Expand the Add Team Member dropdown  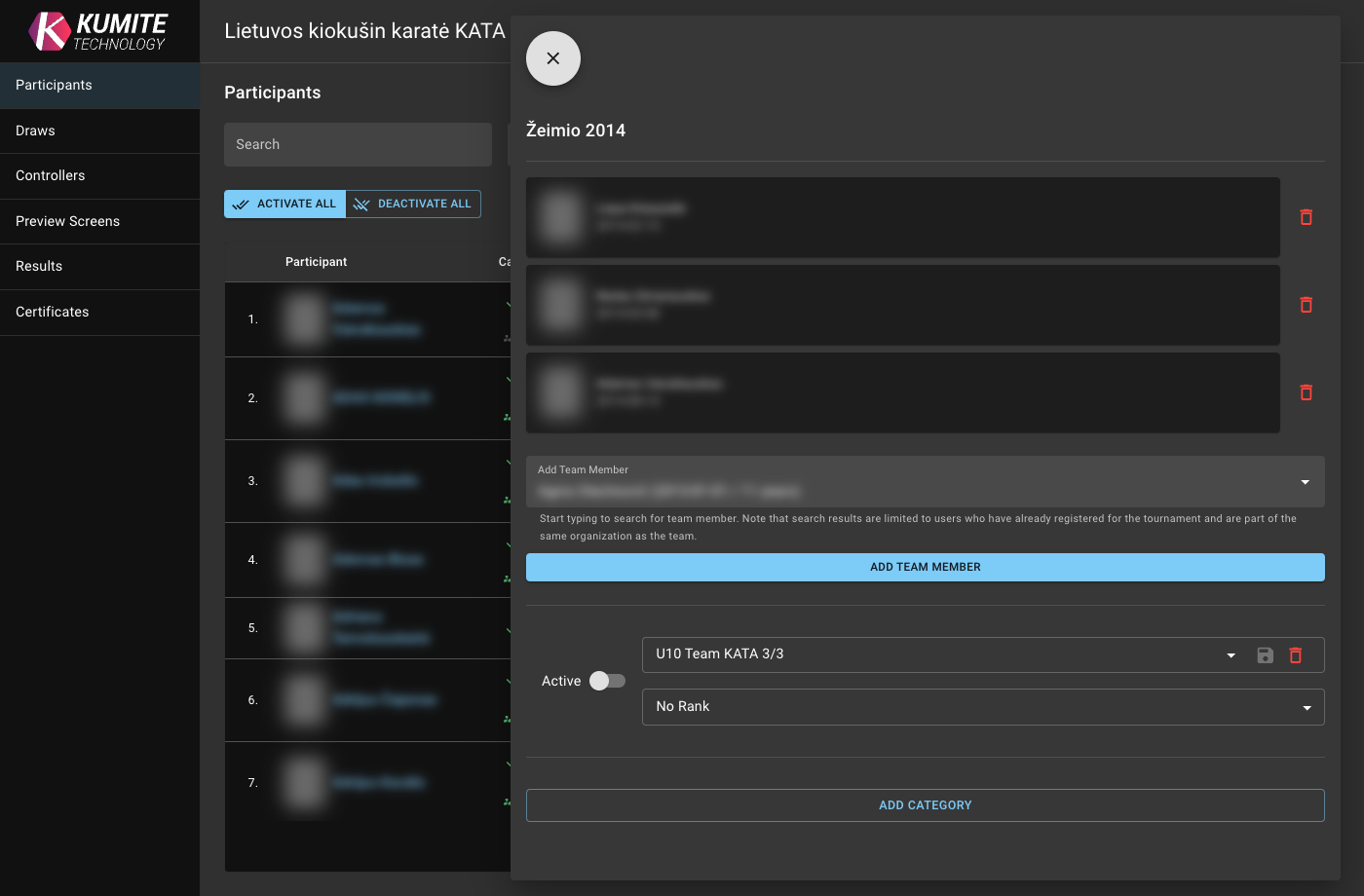pos(1305,482)
